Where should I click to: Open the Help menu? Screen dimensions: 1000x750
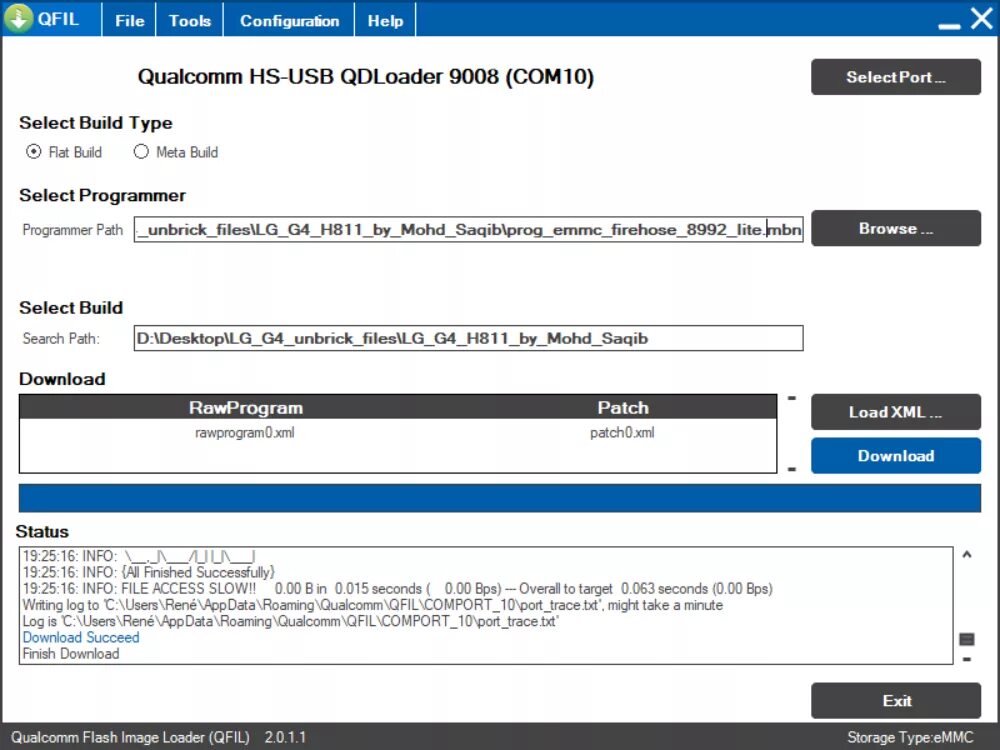click(385, 18)
